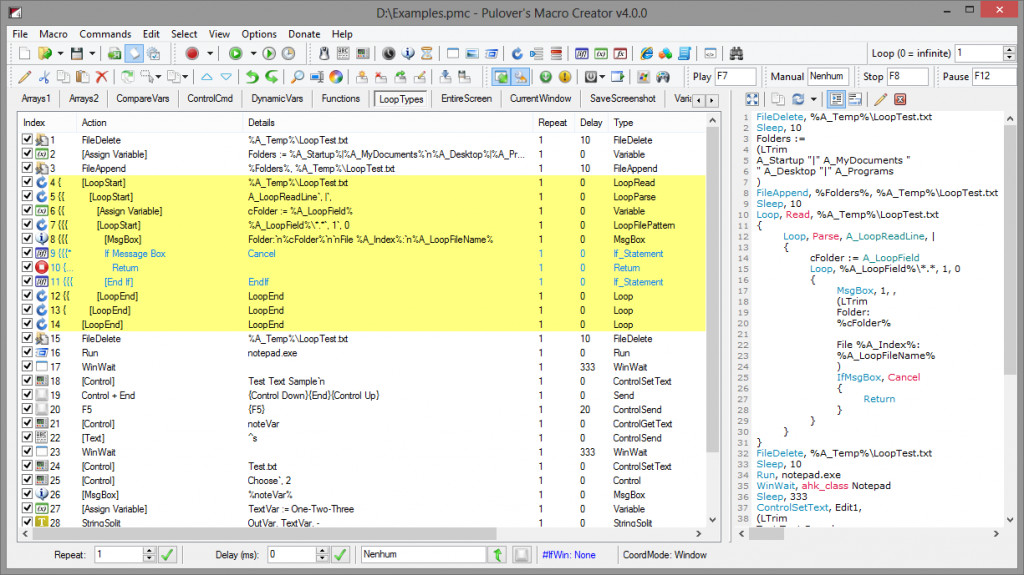Open the dropdown arrow beside Record
The height and width of the screenshot is (575, 1024).
point(210,54)
